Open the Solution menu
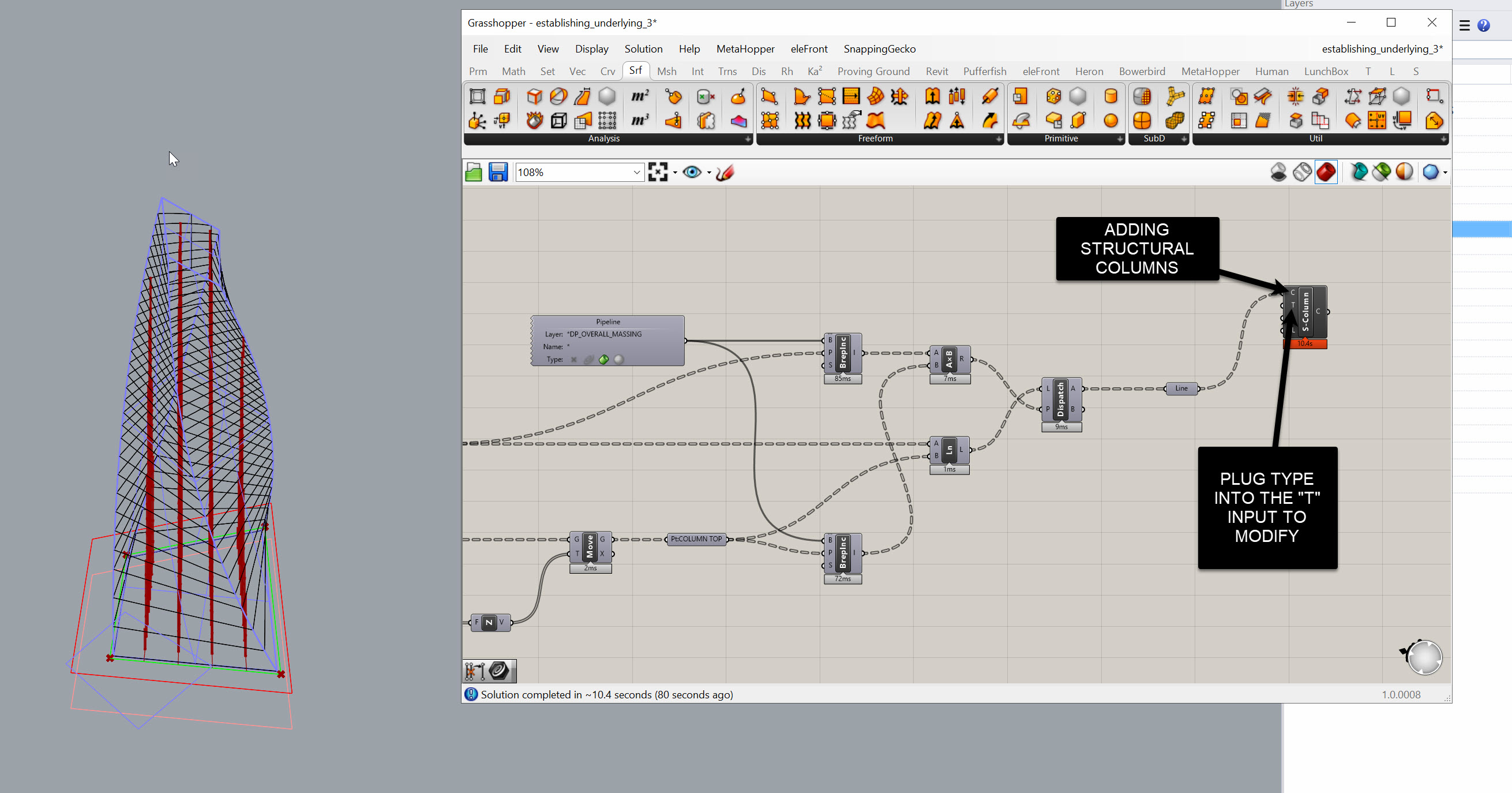This screenshot has width=1512, height=793. click(x=643, y=48)
